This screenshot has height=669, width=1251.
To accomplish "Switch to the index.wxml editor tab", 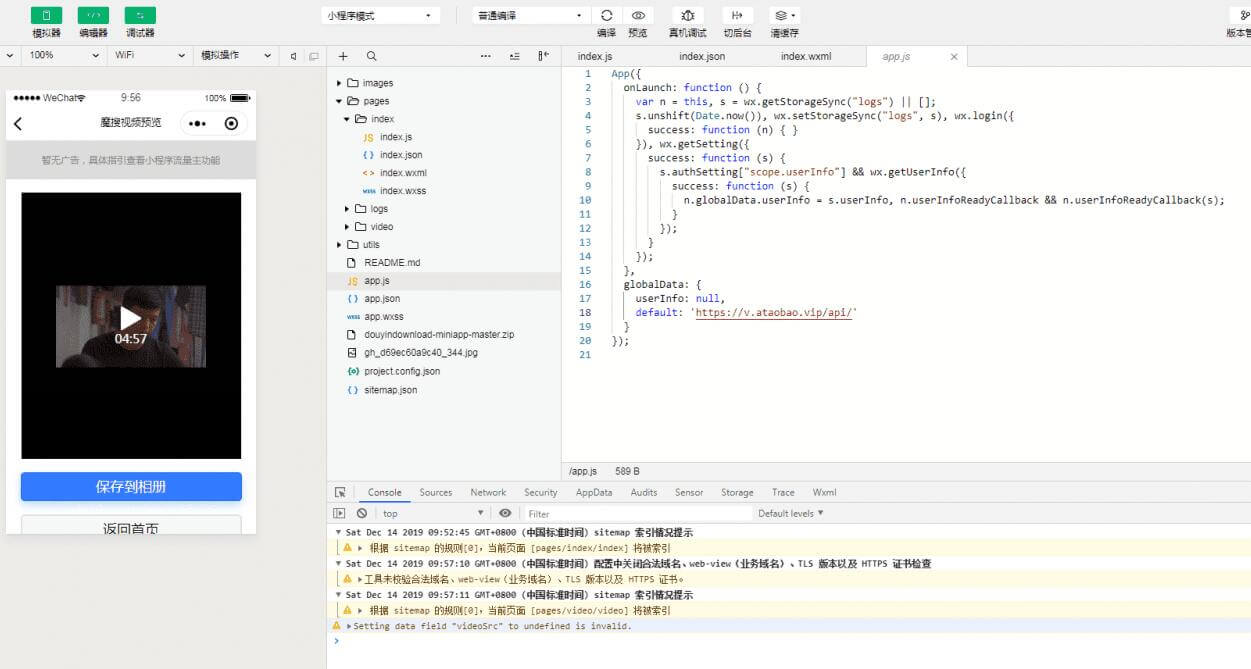I will [x=805, y=57].
